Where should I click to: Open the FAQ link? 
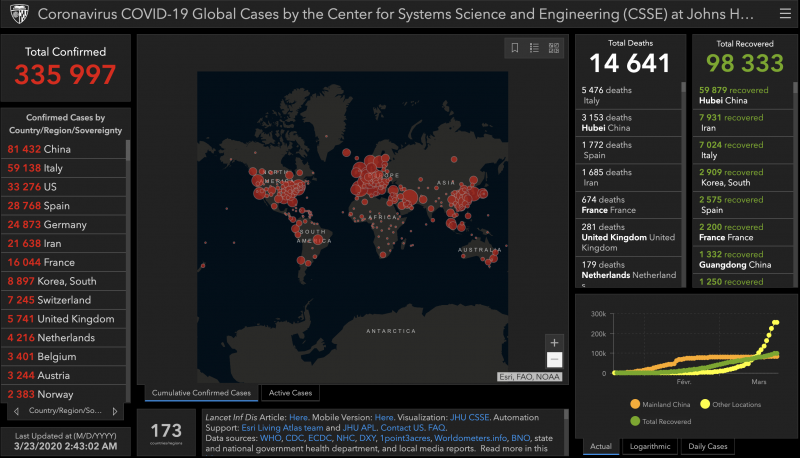point(436,428)
